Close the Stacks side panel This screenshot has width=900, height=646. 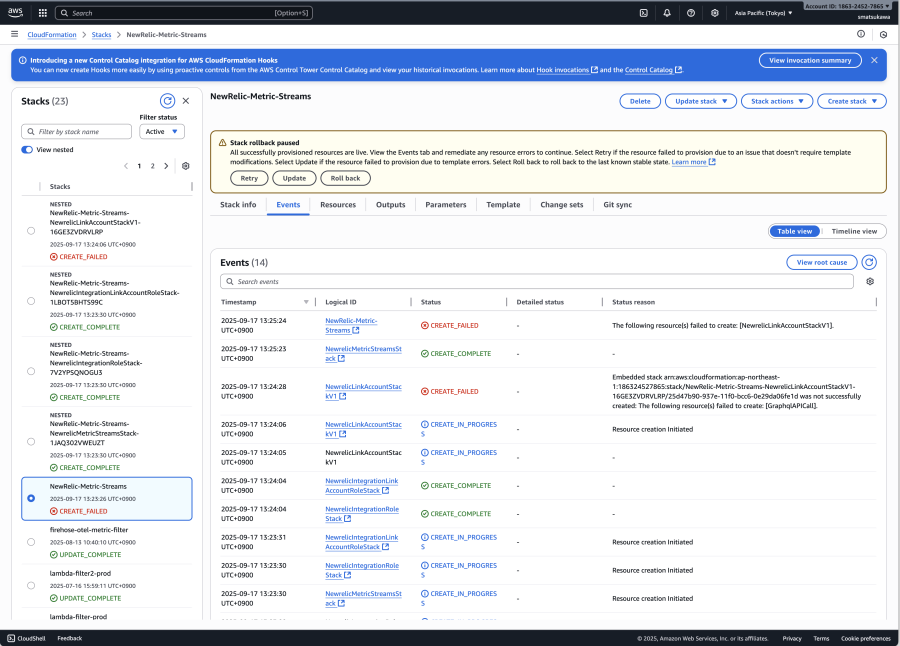click(x=186, y=101)
